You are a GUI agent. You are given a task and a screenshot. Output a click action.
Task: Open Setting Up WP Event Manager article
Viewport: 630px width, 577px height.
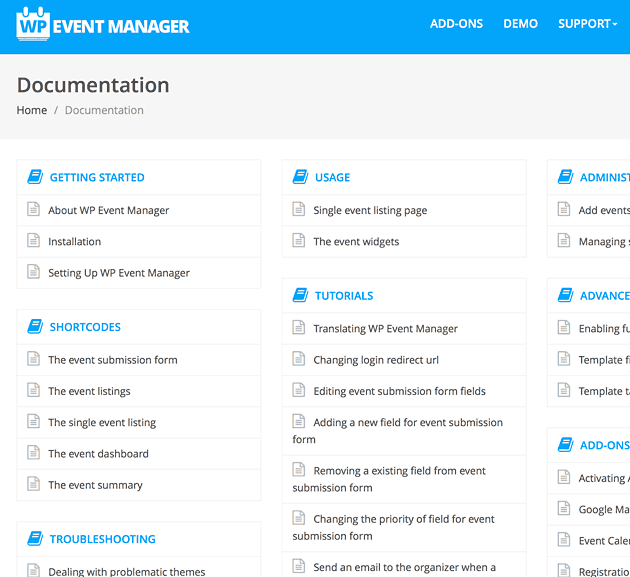[119, 273]
